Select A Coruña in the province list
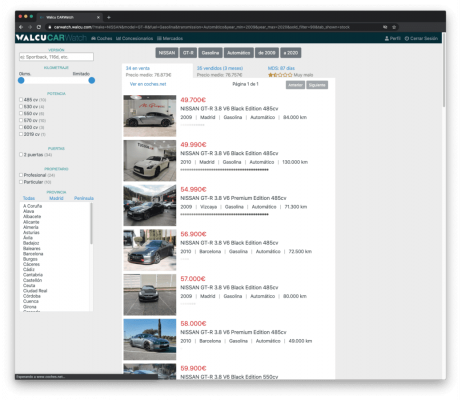The image size is (461, 400). coord(32,206)
